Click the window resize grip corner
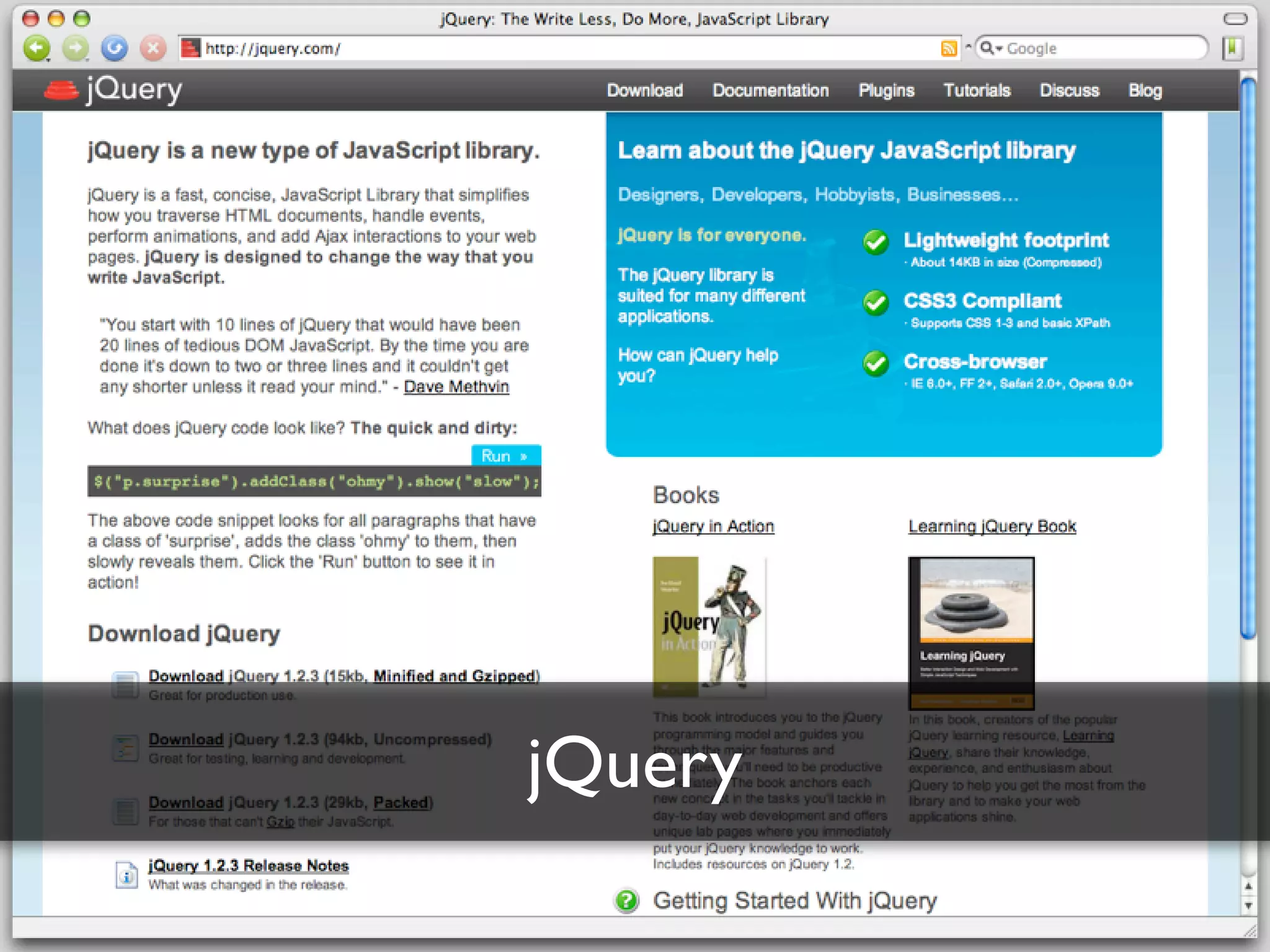Image resolution: width=1270 pixels, height=952 pixels. [1249, 930]
